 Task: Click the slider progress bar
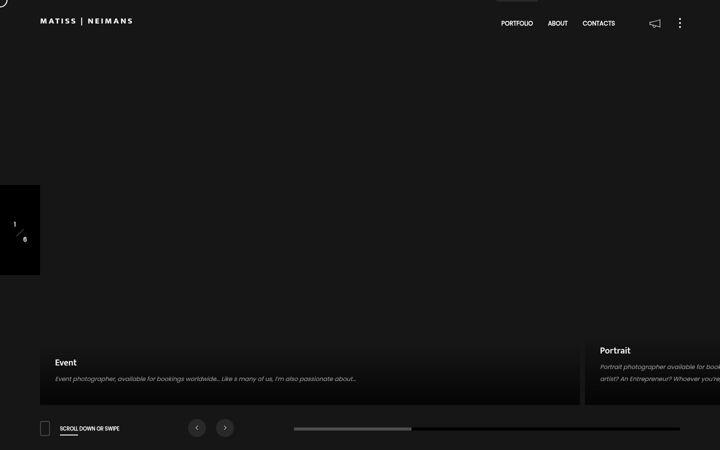point(487,429)
